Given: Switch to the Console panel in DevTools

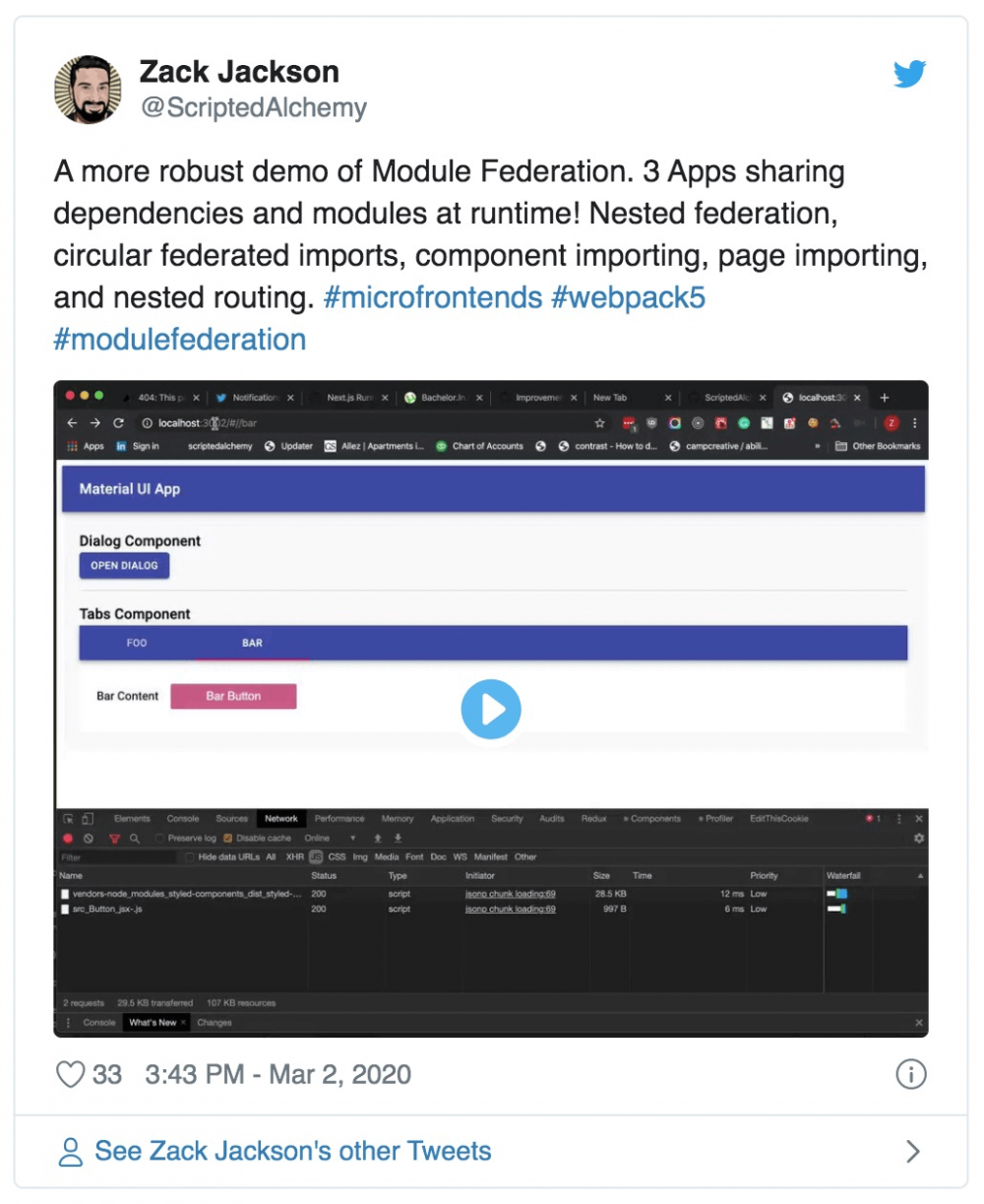Looking at the screenshot, I should coord(182,818).
